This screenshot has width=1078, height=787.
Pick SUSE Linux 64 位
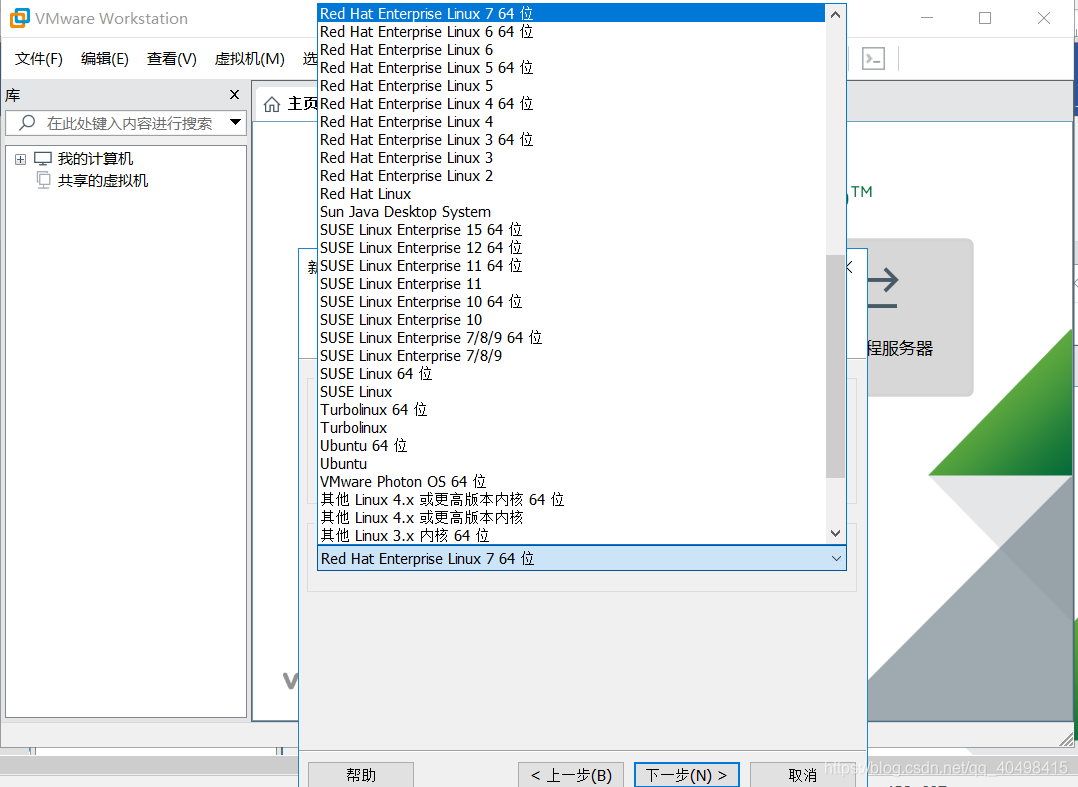pos(571,374)
